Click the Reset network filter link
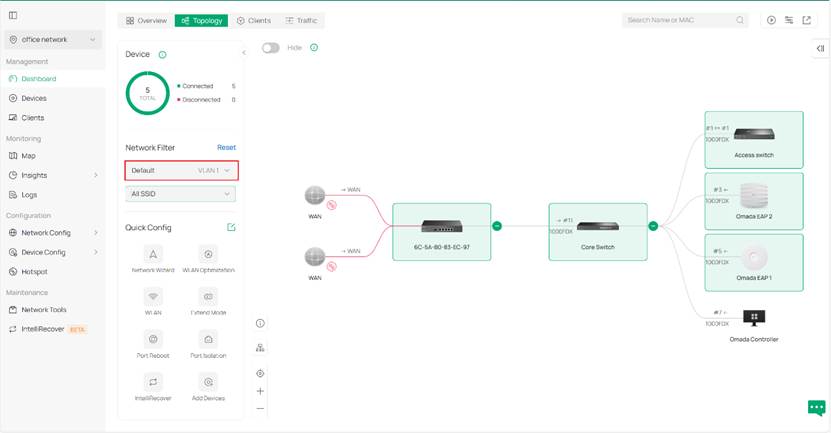This screenshot has height=433, width=831. (226, 147)
